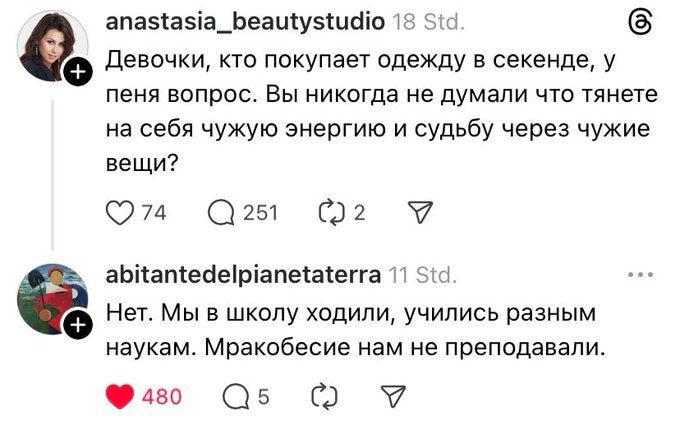Open replies to the abitantedelpianetaterra comment
The height and width of the screenshot is (430, 680).
point(229,397)
